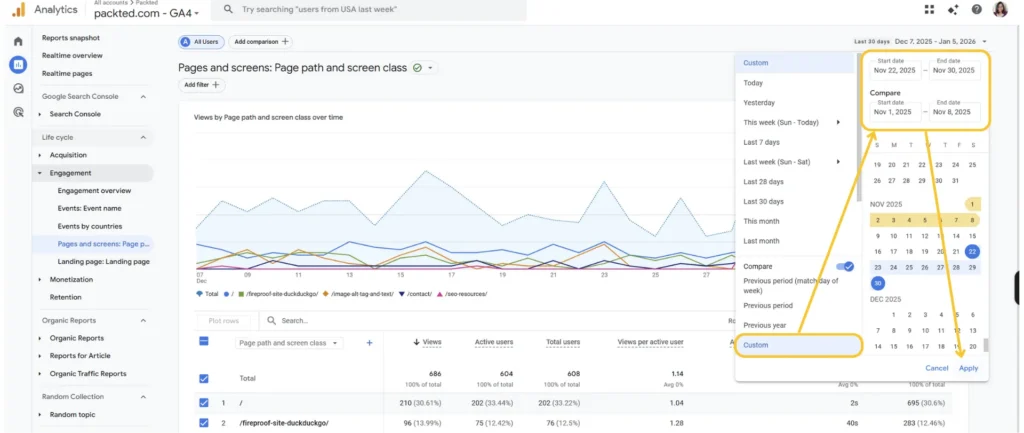
Task: Uncheck the /fireproof-site-duckduckgo/ row checkbox
Action: point(204,422)
